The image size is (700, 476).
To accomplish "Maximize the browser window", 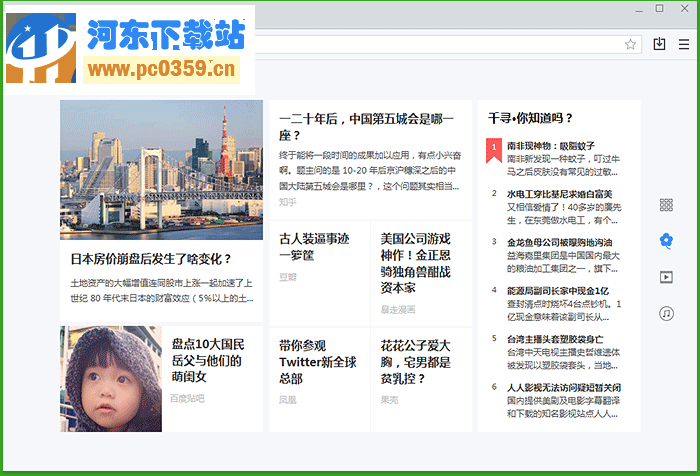I will coord(659,8).
